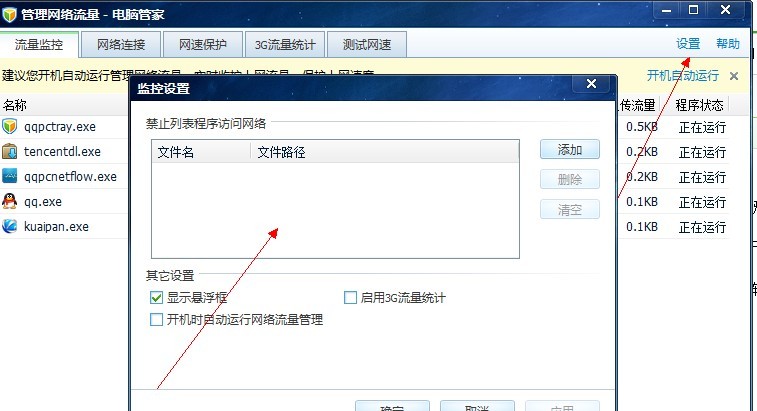Click the qq.exe penguin icon
The width and height of the screenshot is (757, 411).
[10, 201]
